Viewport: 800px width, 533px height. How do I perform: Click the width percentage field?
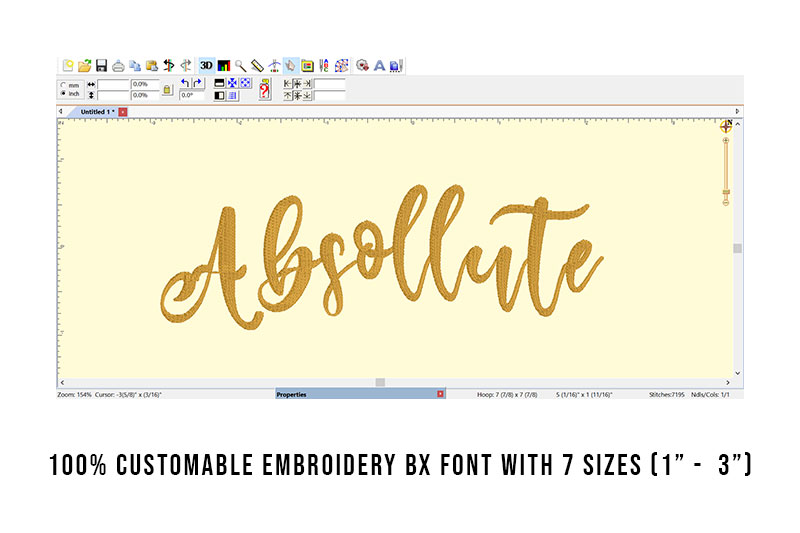coord(145,84)
